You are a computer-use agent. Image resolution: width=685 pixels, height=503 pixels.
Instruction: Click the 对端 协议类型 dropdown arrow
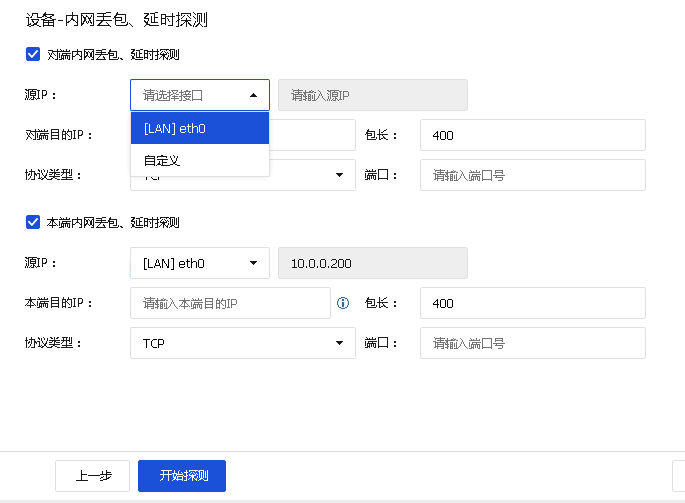pyautogui.click(x=339, y=175)
